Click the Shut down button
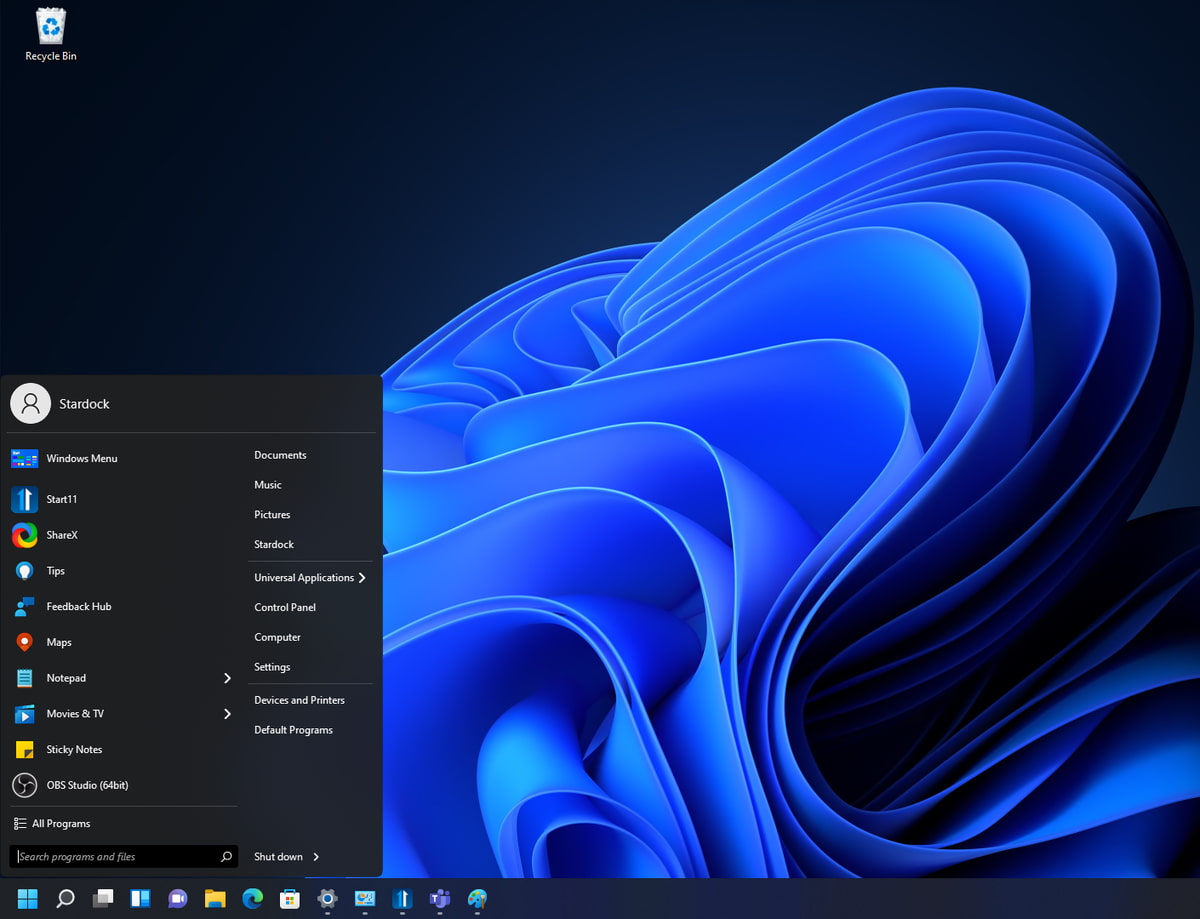Screen dimensions: 1200x919 click(278, 857)
